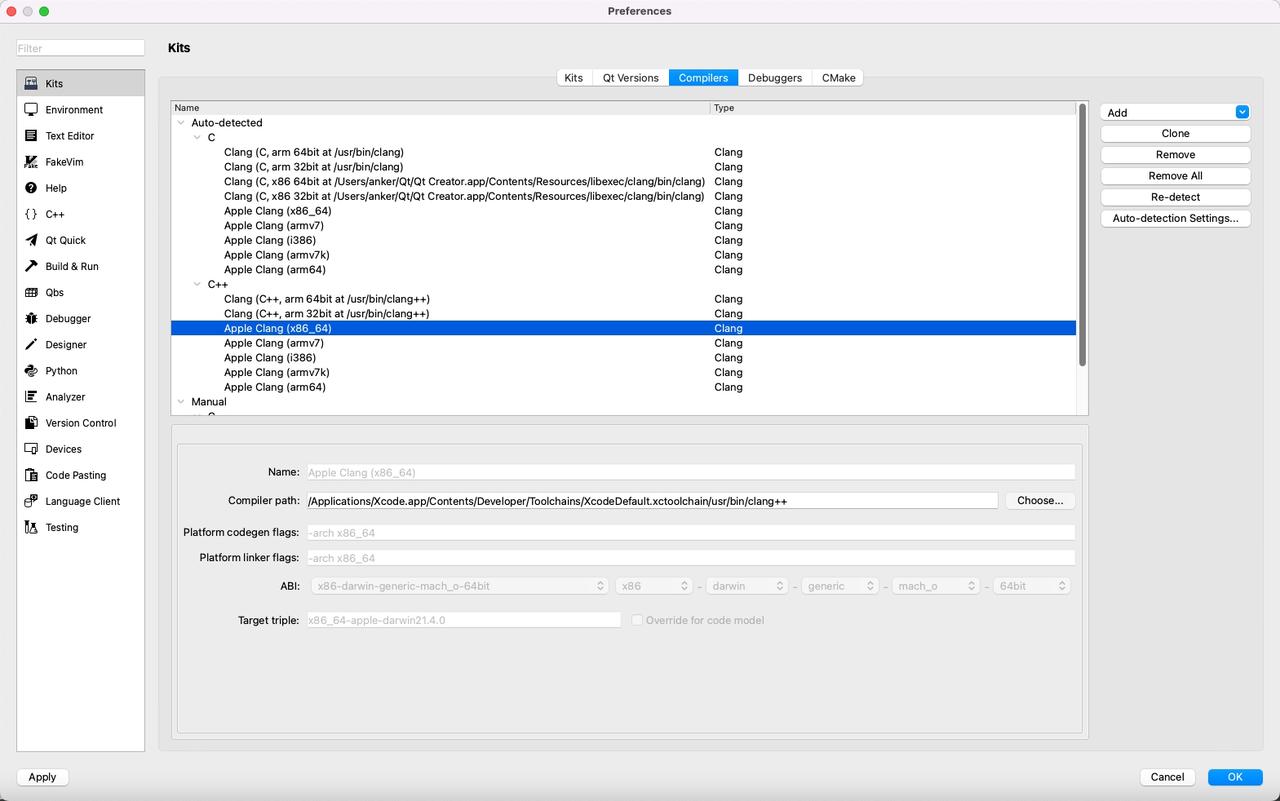Image resolution: width=1280 pixels, height=801 pixels.
Task: Click the Compiler path text field
Action: [651, 500]
